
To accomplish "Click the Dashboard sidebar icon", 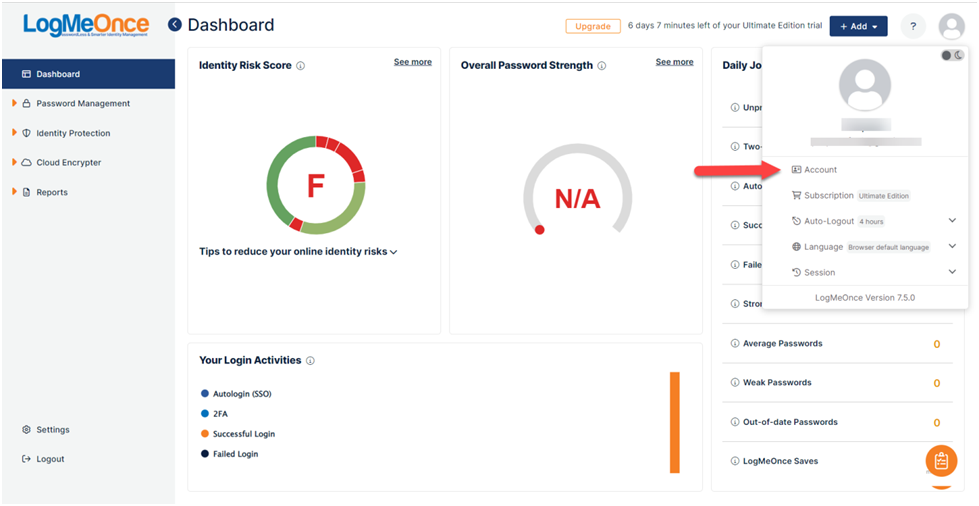I will [x=26, y=74].
